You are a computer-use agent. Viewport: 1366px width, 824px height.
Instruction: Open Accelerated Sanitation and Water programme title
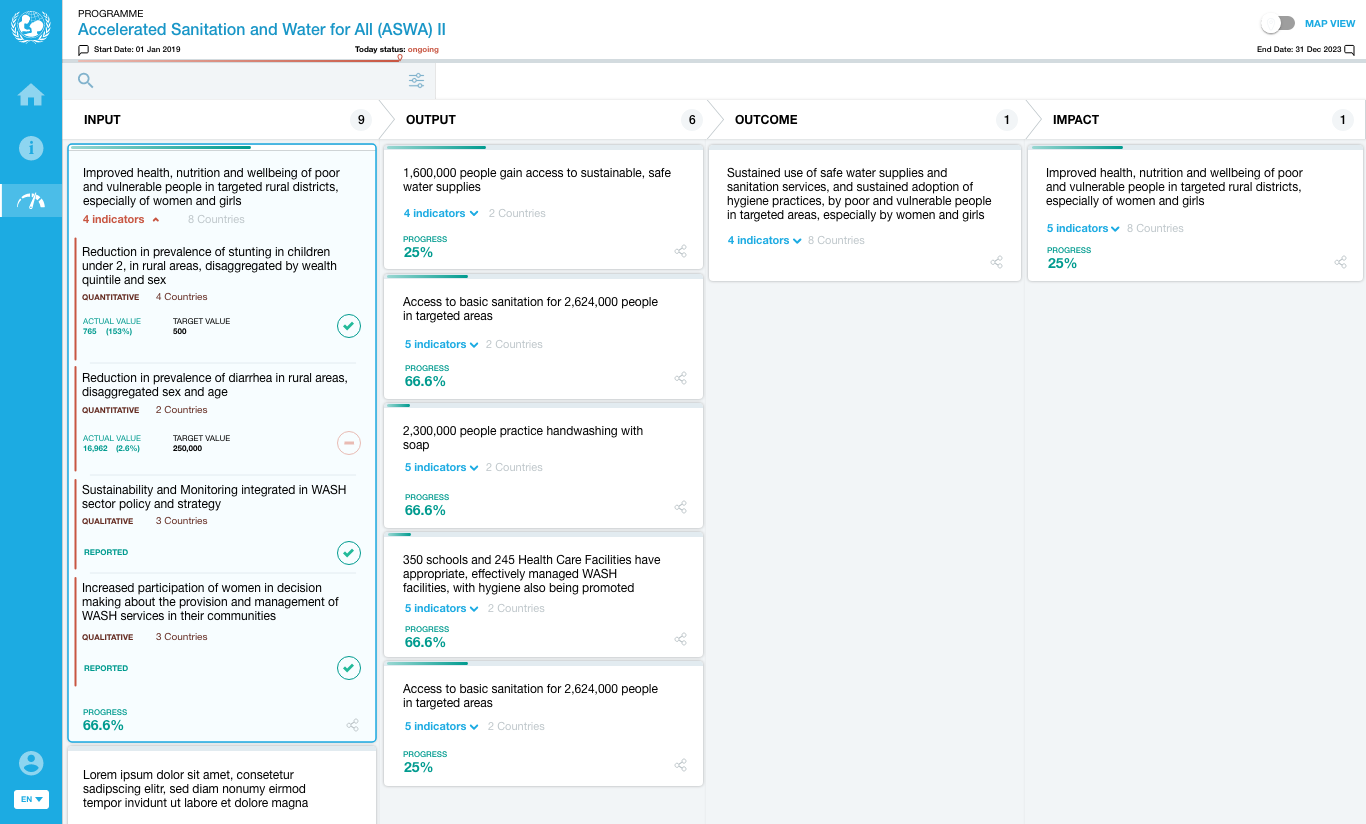tap(262, 30)
